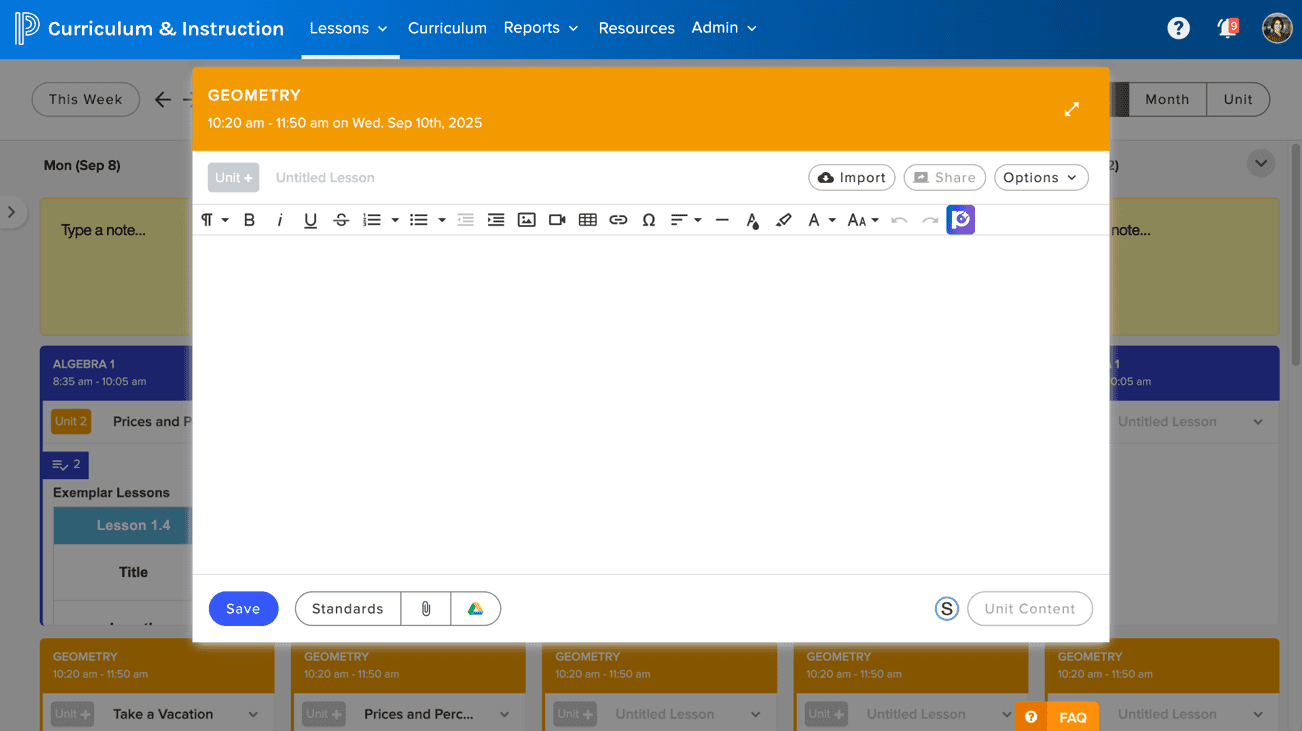The width and height of the screenshot is (1302, 731).
Task: Insert a video into the lesson
Action: coord(557,220)
